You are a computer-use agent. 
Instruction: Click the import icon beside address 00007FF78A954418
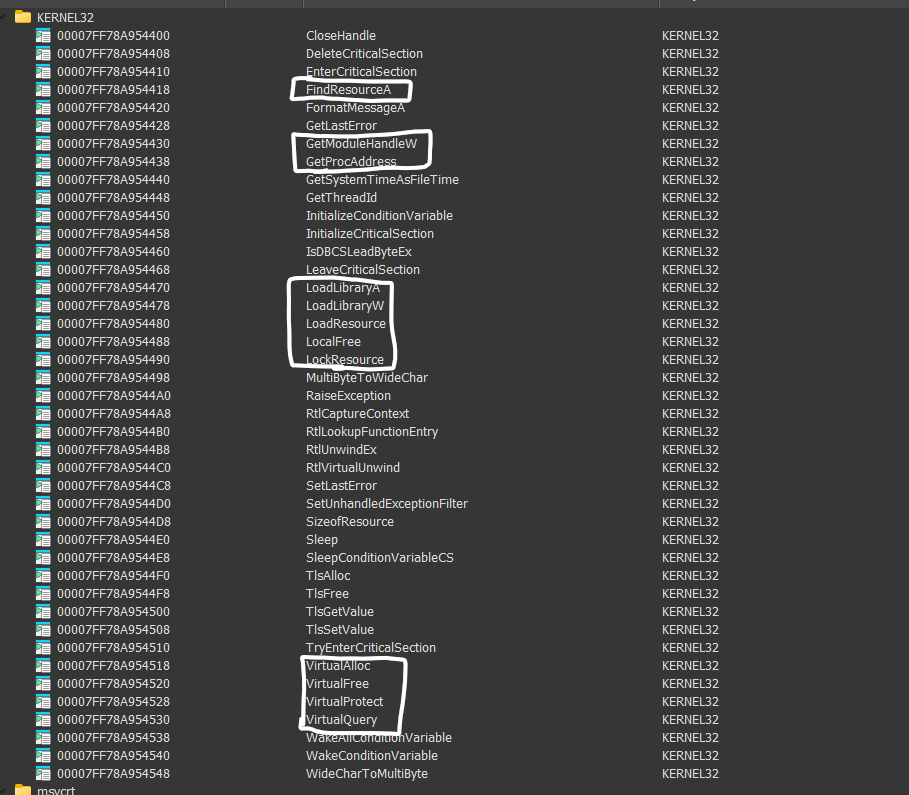pos(43,90)
